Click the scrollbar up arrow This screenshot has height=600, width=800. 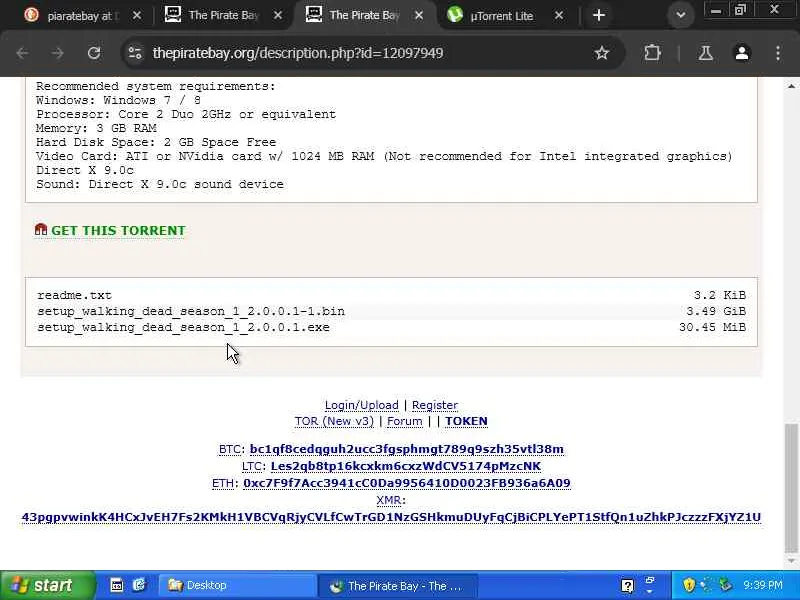tap(791, 86)
